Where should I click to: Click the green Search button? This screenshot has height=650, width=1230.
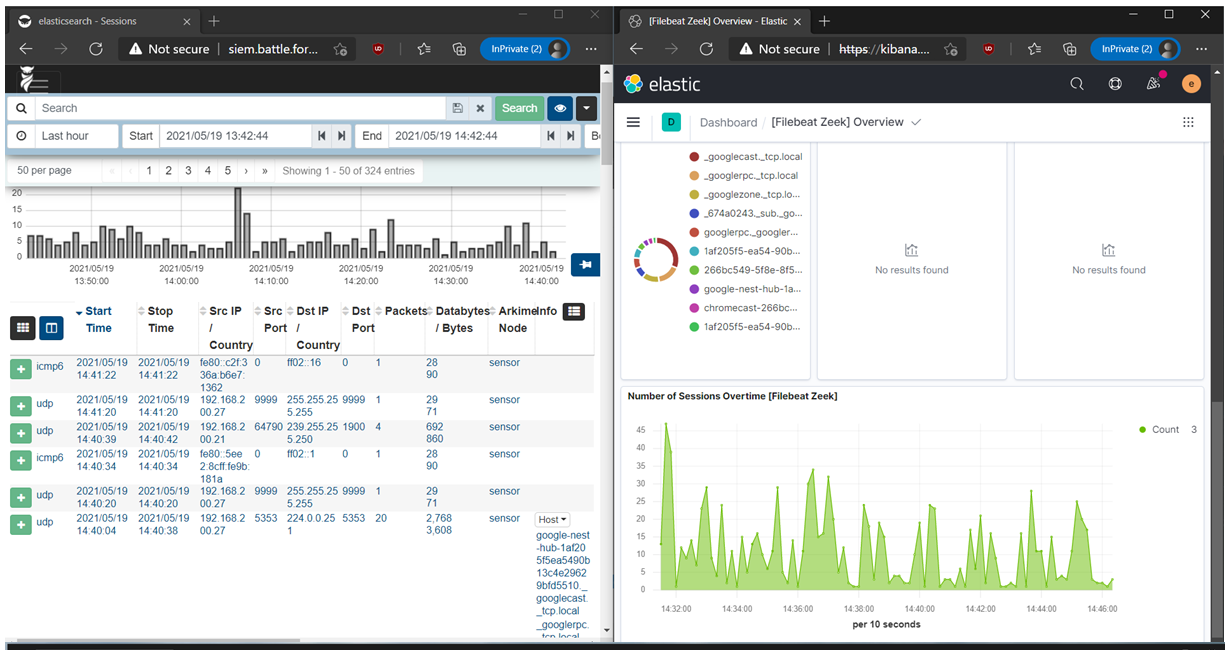(519, 108)
